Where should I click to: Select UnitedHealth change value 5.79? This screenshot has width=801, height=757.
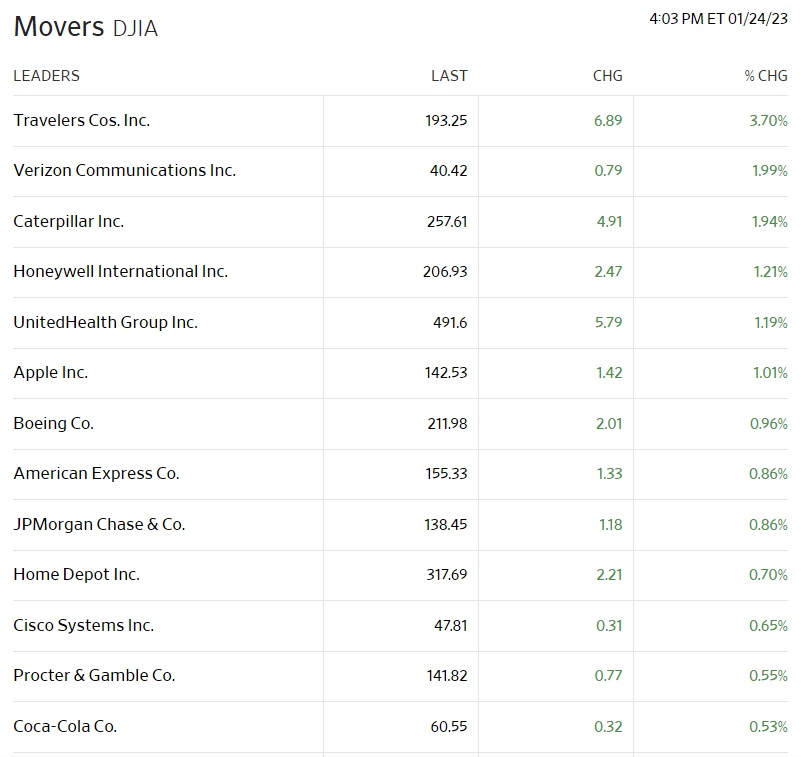click(x=608, y=323)
